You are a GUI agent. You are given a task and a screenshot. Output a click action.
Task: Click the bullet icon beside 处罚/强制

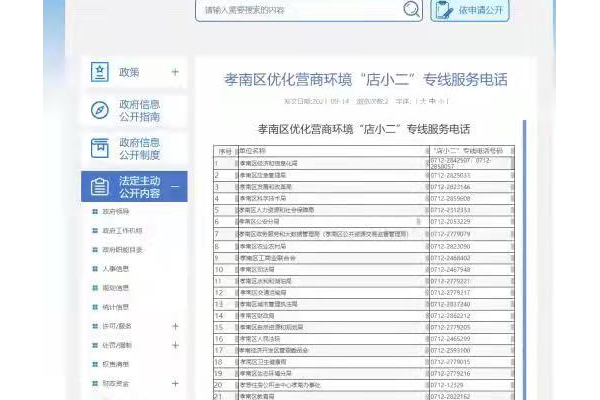[x=95, y=345]
